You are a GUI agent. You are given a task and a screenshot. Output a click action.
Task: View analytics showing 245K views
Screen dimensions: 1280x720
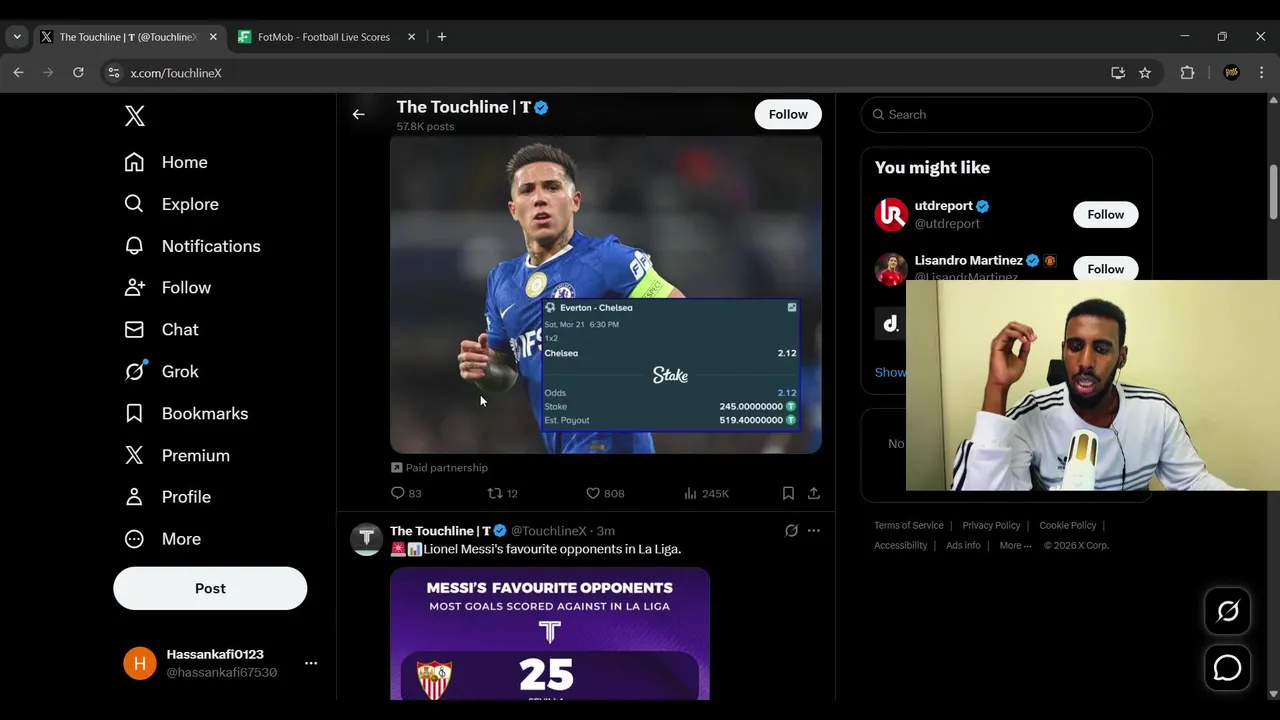pyautogui.click(x=706, y=493)
